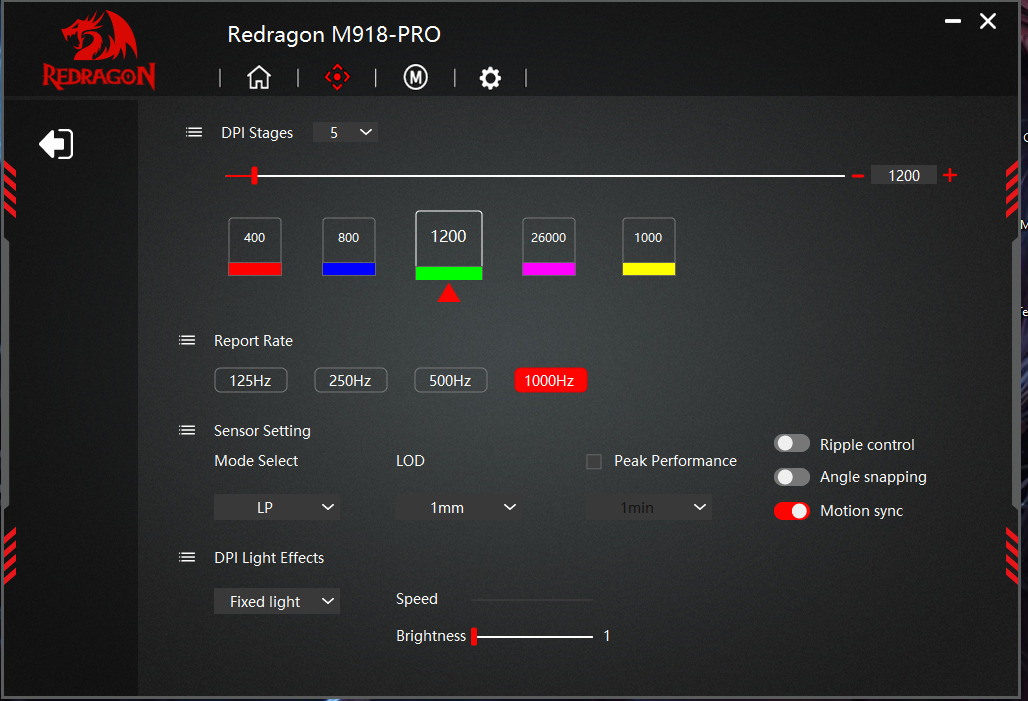Decrease DPI with the red minus icon

[x=858, y=176]
